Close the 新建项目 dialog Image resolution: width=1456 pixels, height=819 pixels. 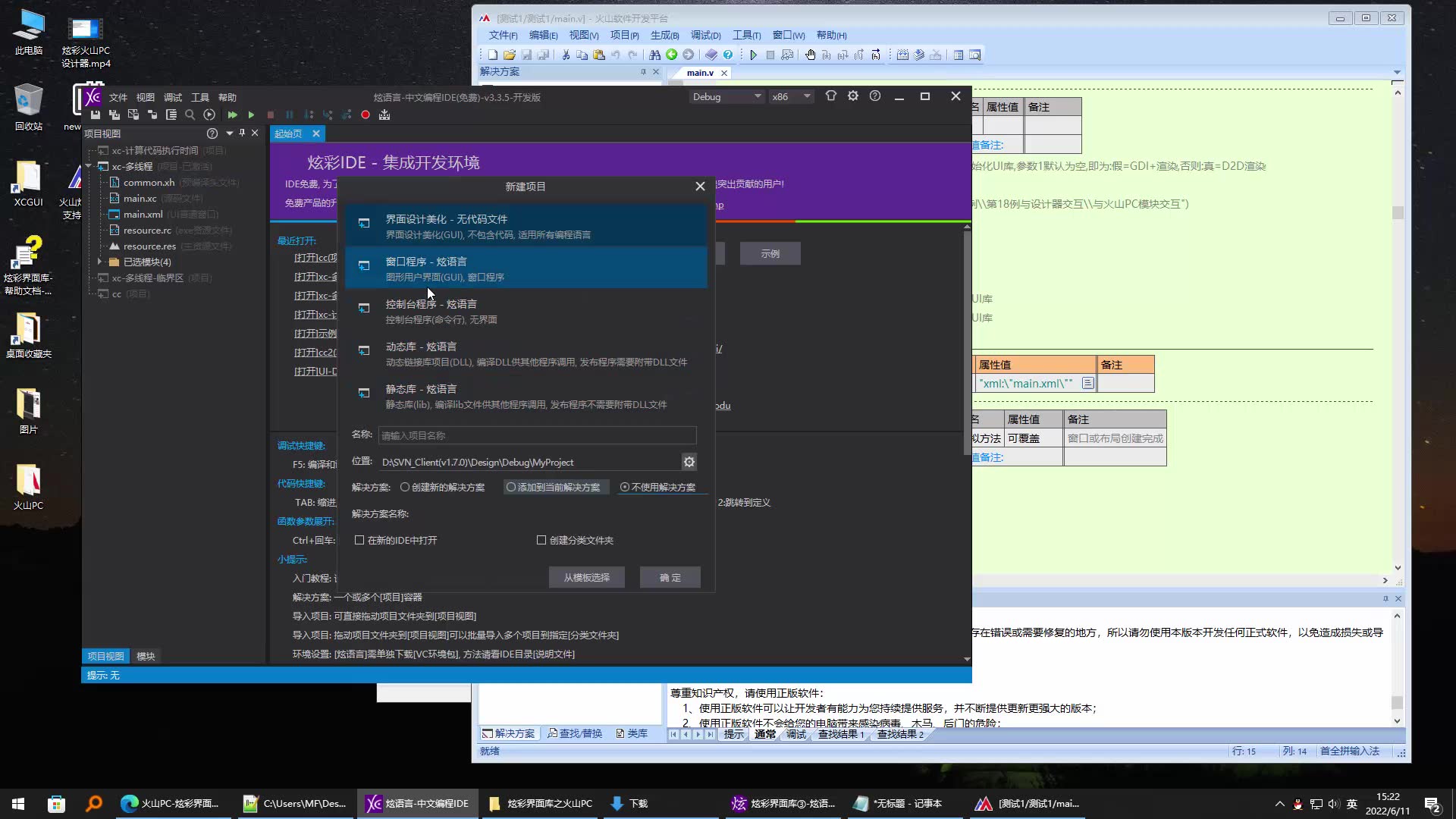point(700,187)
